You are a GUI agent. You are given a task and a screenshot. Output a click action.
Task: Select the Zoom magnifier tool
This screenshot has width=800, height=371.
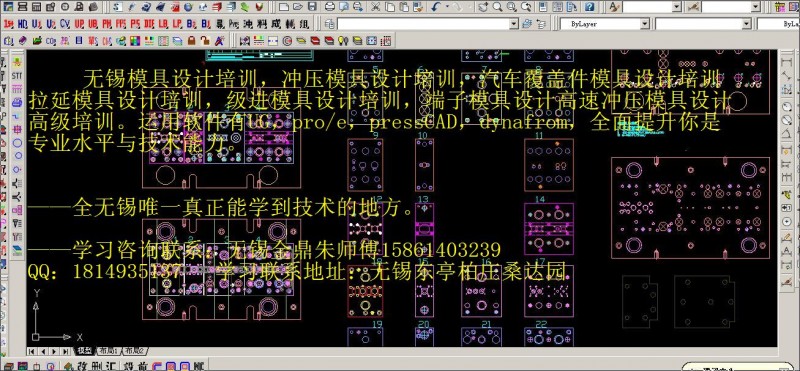(497, 7)
